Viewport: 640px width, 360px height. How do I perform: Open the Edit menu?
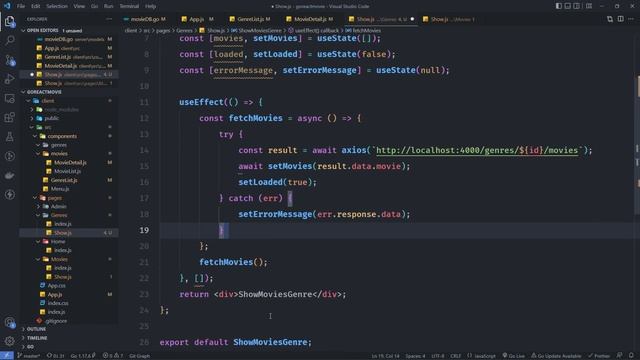coord(36,6)
